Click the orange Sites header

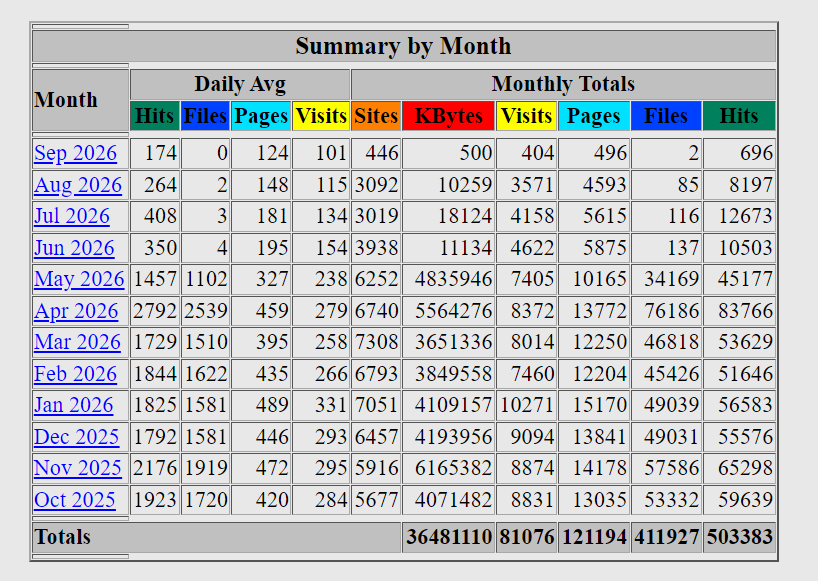point(376,116)
